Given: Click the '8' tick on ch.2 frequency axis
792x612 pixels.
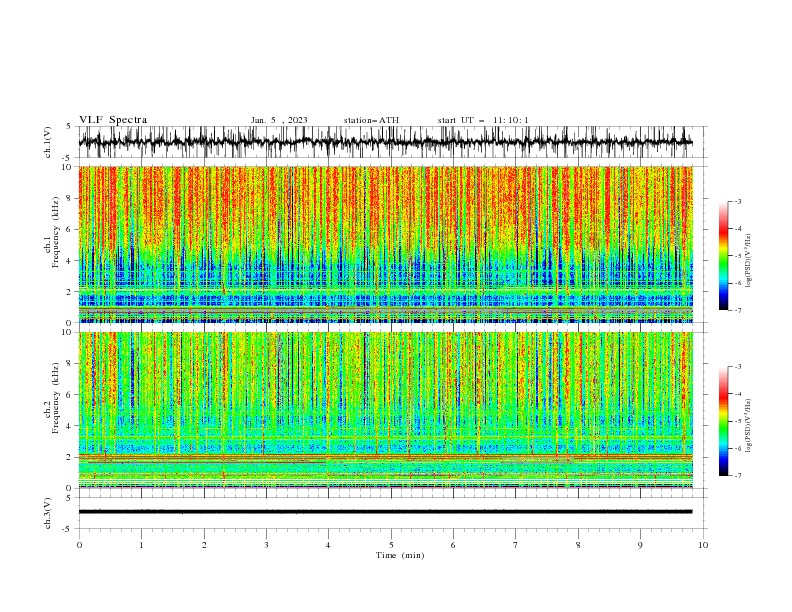Looking at the screenshot, I should [x=70, y=364].
